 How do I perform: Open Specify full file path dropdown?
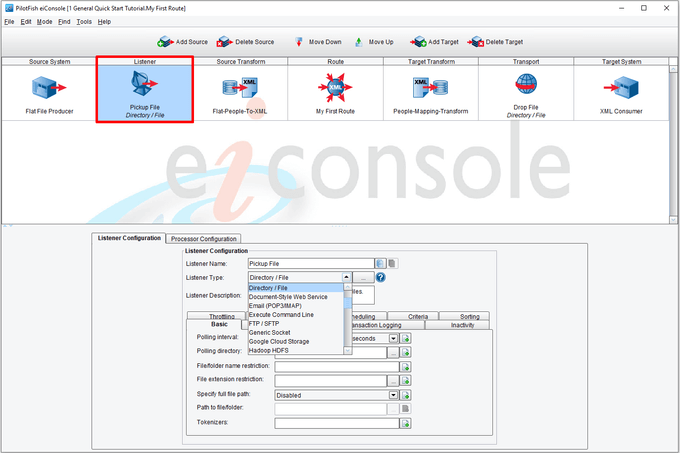[393, 395]
